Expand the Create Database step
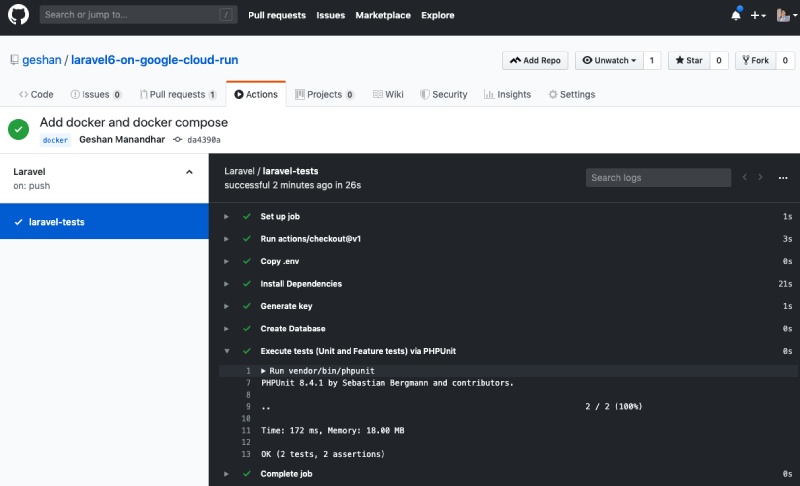800x486 pixels. point(226,329)
